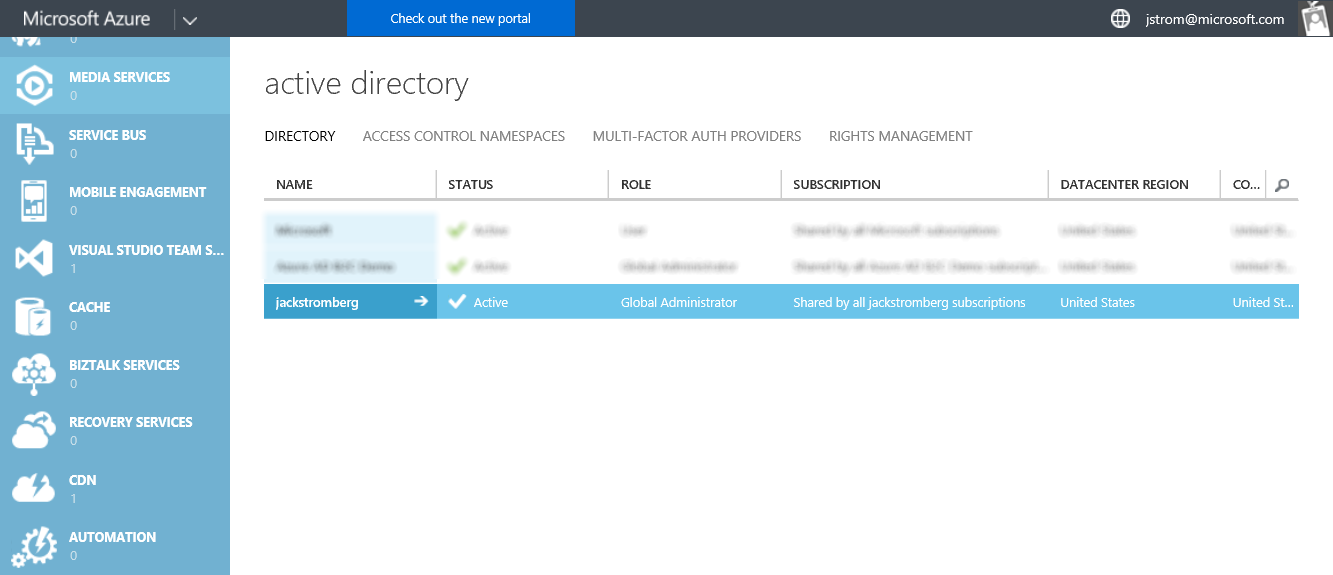Open the search magnifier in table header
The height and width of the screenshot is (575, 1333).
click(1282, 185)
